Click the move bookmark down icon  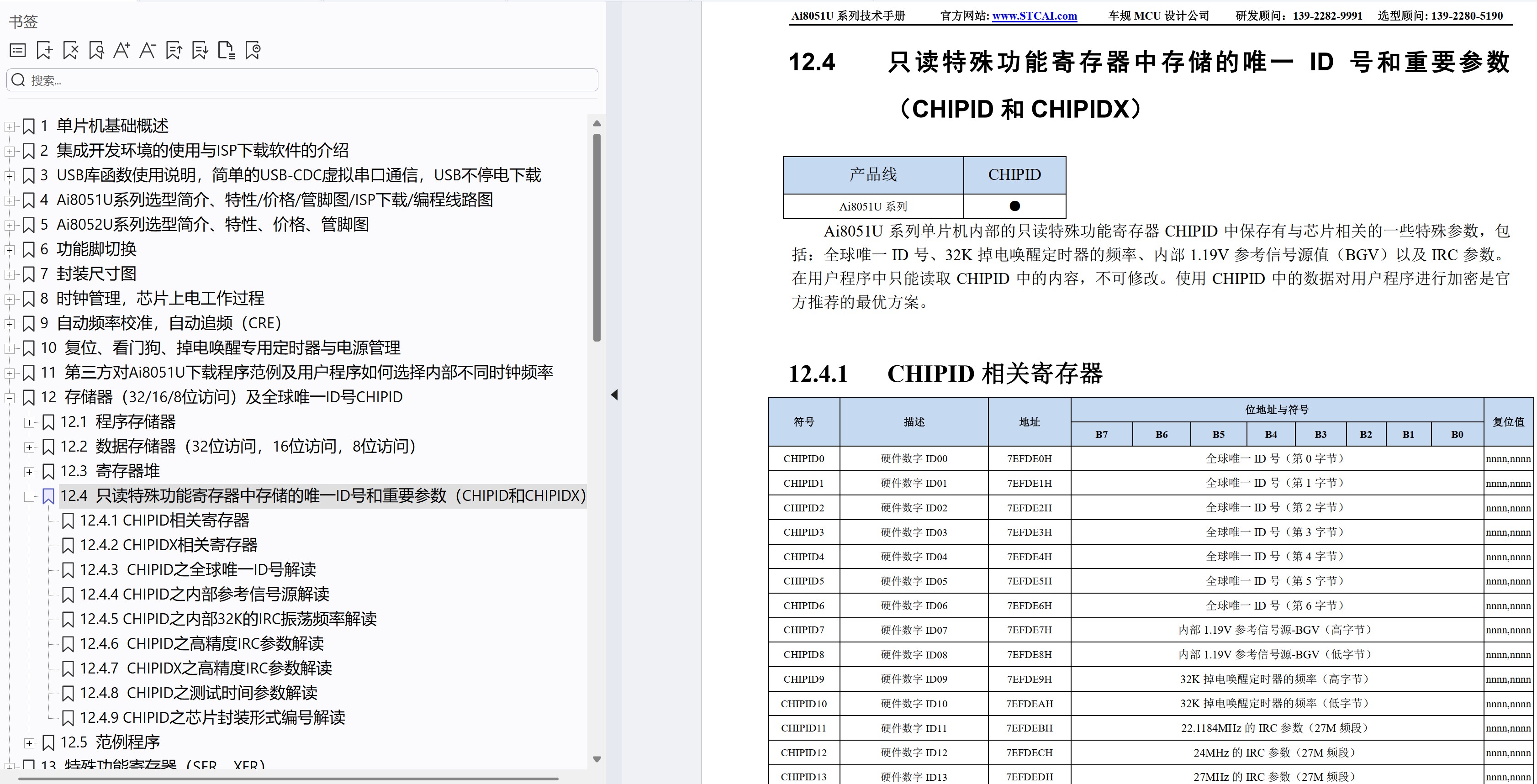click(200, 51)
